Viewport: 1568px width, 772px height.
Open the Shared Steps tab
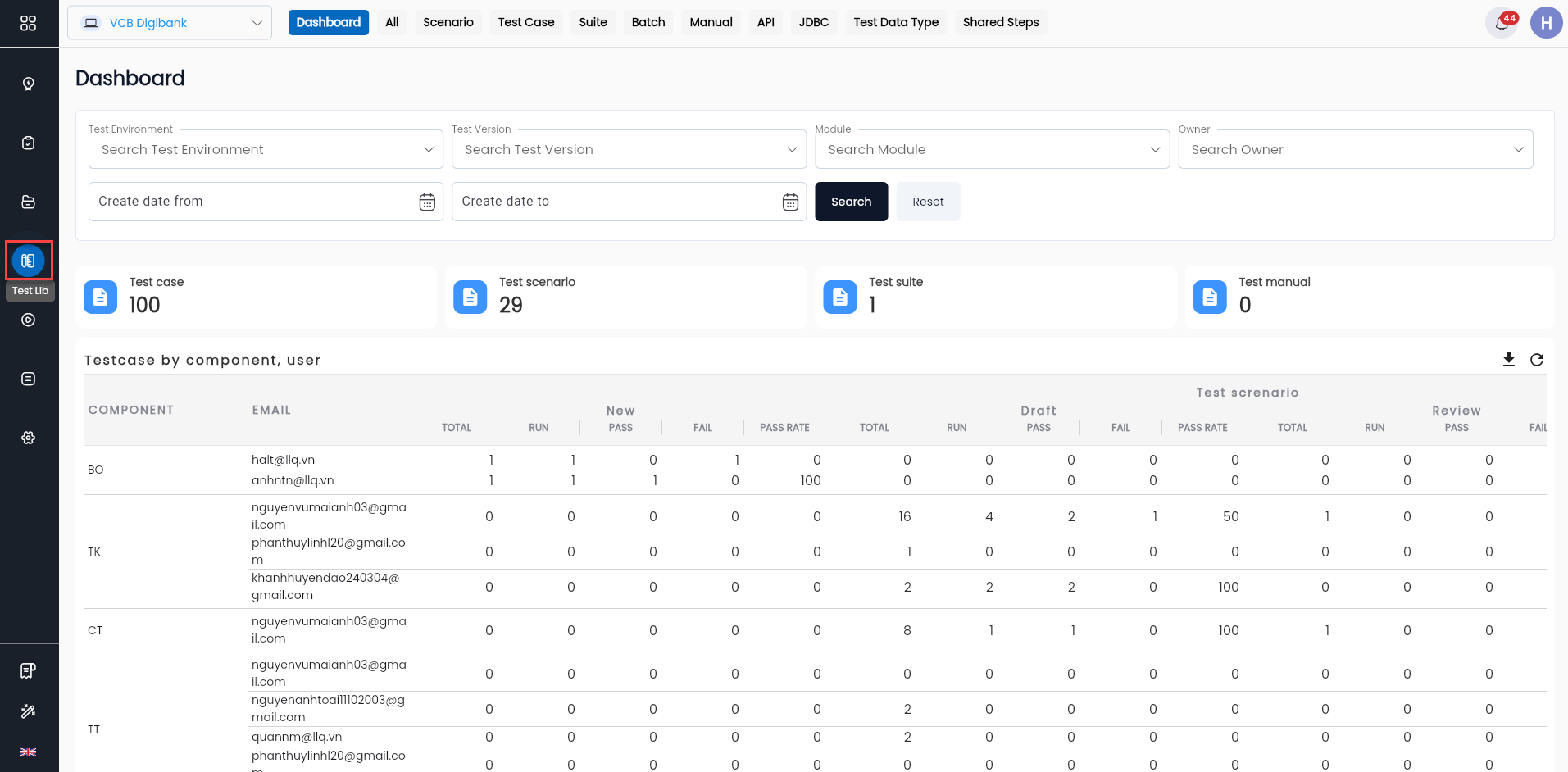1001,22
